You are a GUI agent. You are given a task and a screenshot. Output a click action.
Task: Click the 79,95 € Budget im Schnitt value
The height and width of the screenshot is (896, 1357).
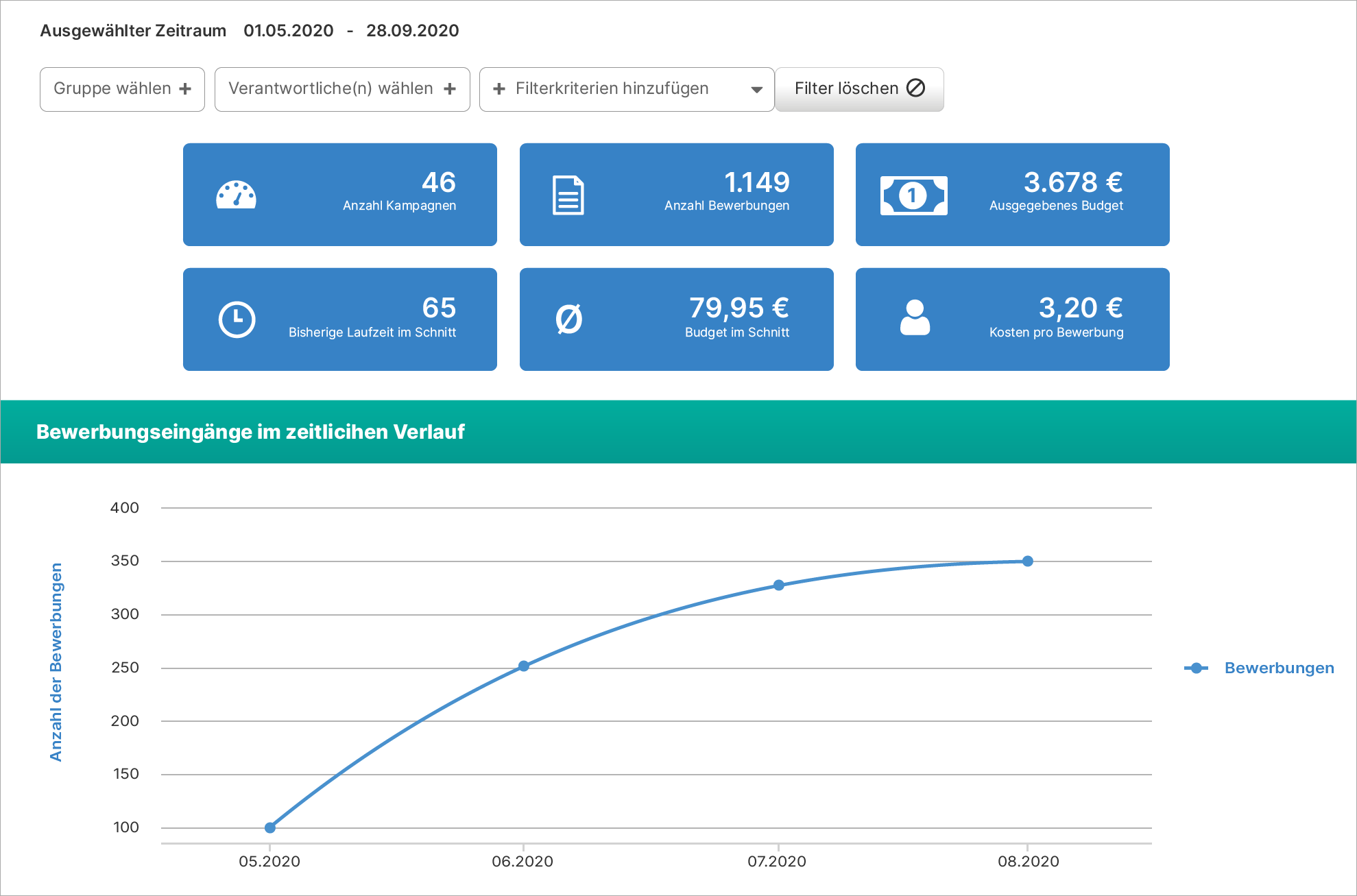tap(739, 308)
